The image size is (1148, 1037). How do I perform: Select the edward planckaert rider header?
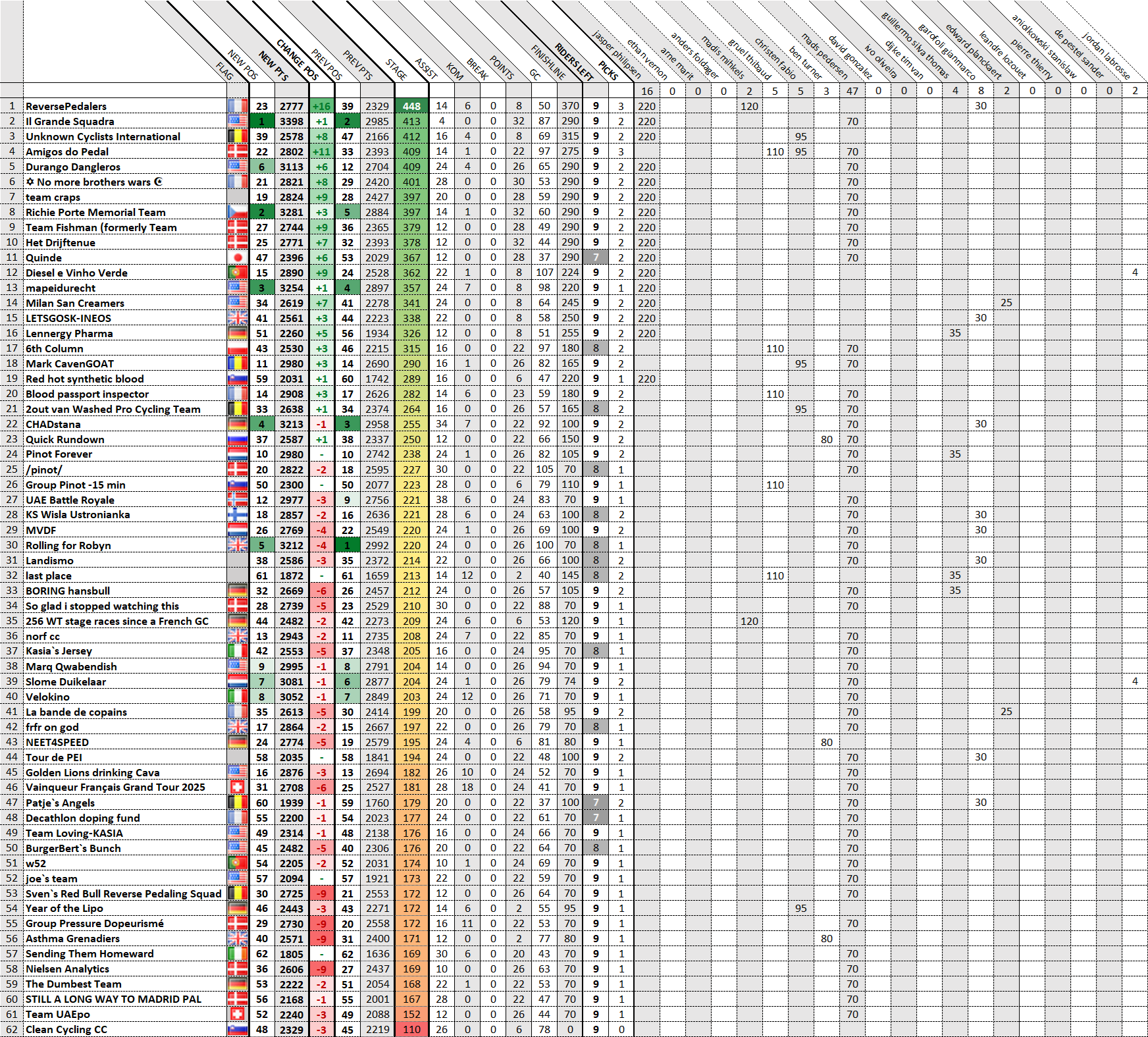click(x=973, y=51)
